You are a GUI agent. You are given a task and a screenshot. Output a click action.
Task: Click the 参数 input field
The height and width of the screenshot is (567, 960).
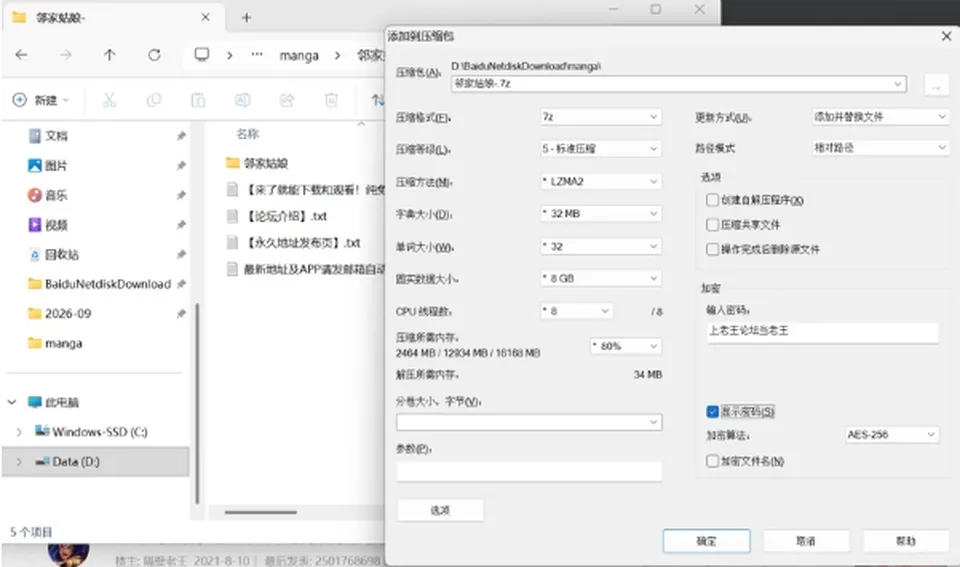point(529,471)
